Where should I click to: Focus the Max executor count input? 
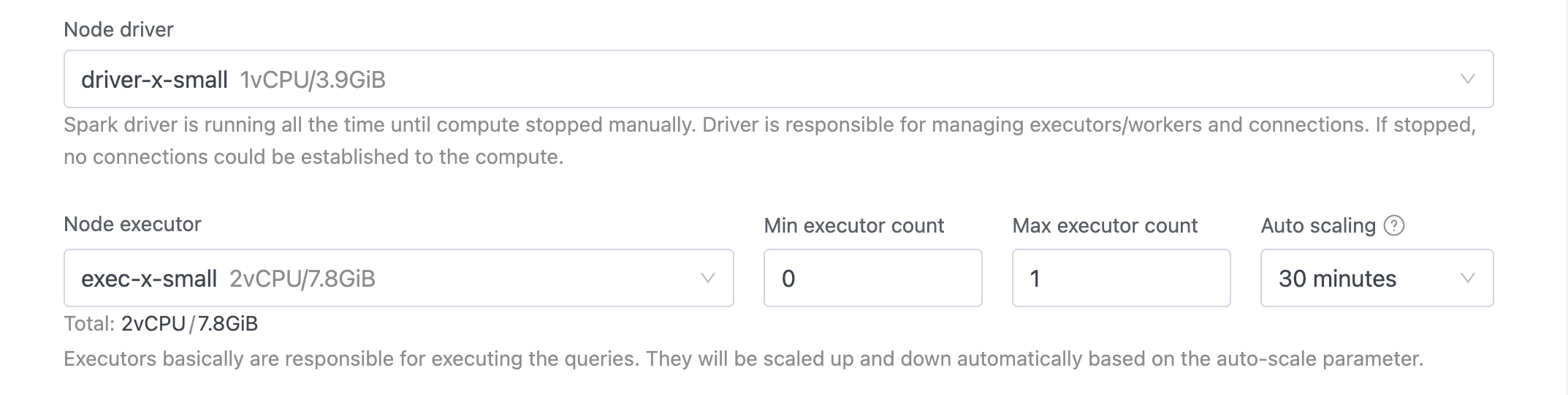1121,278
